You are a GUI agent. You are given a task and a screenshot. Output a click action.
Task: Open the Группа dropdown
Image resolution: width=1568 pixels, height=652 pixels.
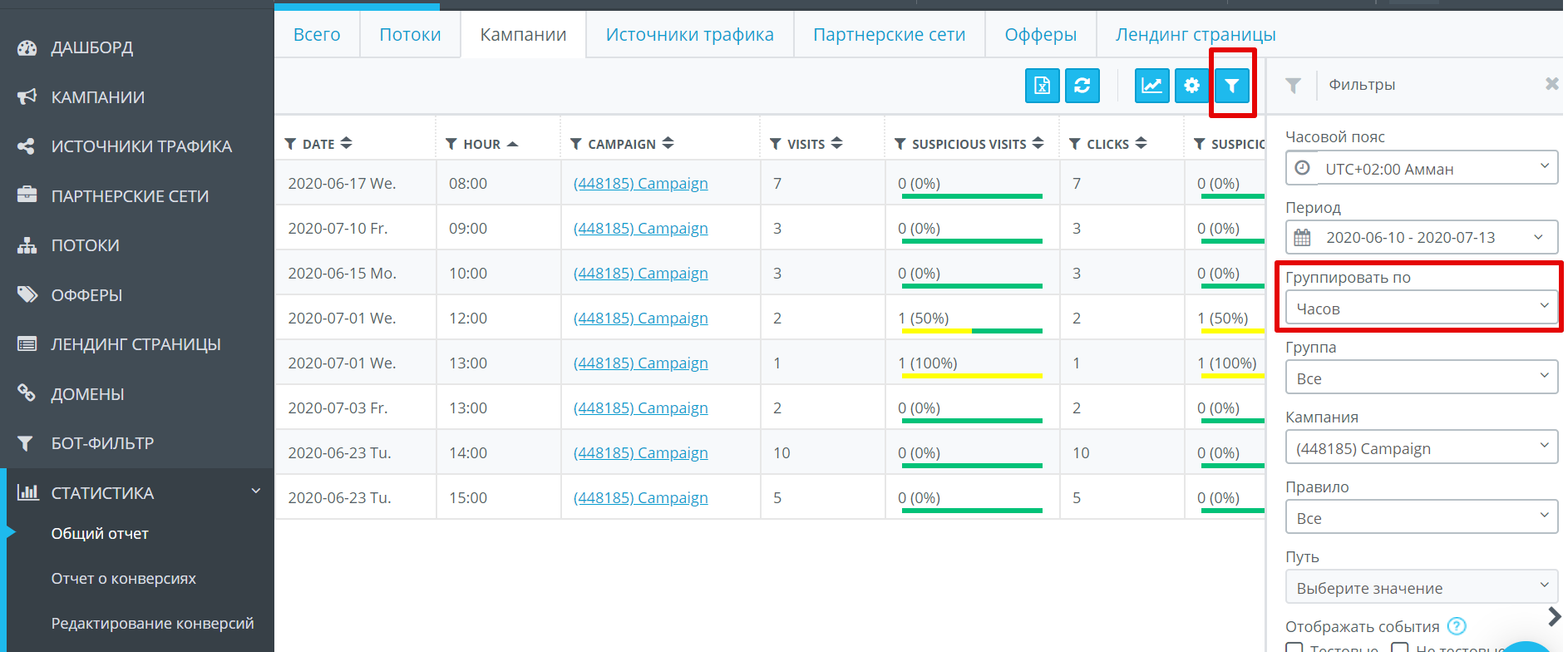1422,378
